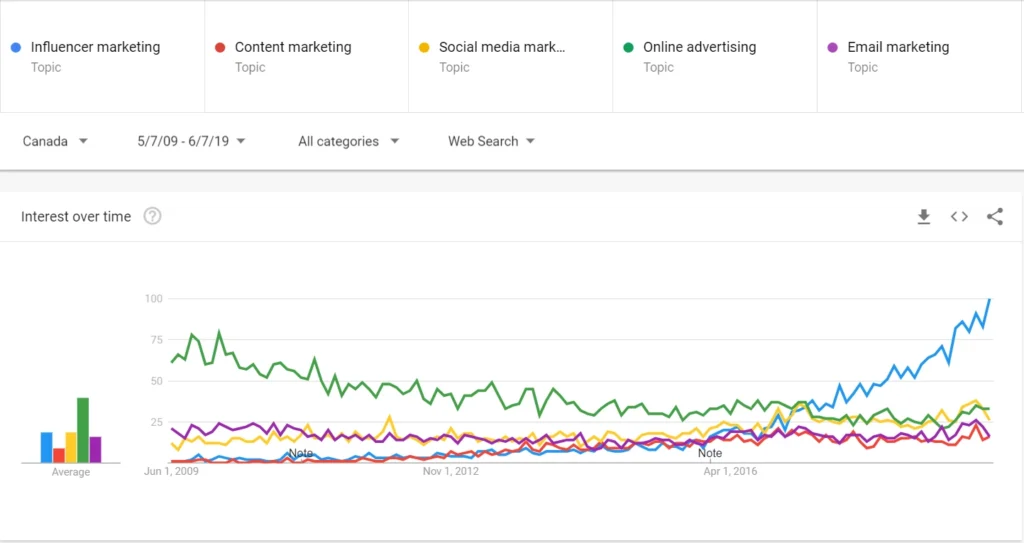1024x543 pixels.
Task: Click the Note marker near 2011
Action: click(300, 453)
